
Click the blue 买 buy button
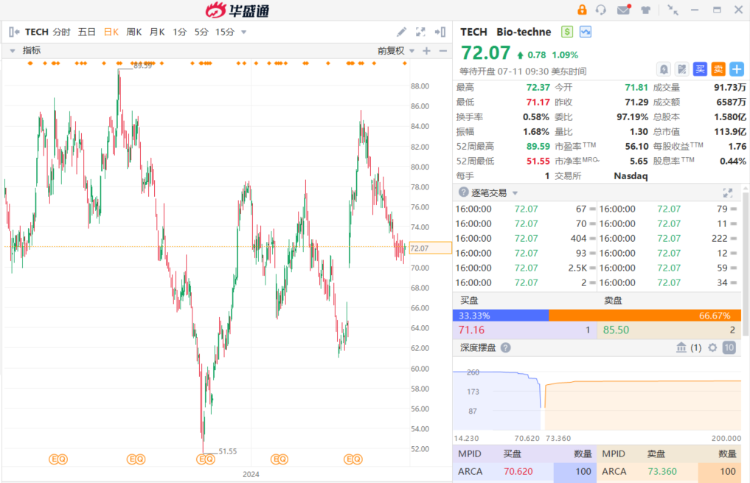[x=700, y=69]
